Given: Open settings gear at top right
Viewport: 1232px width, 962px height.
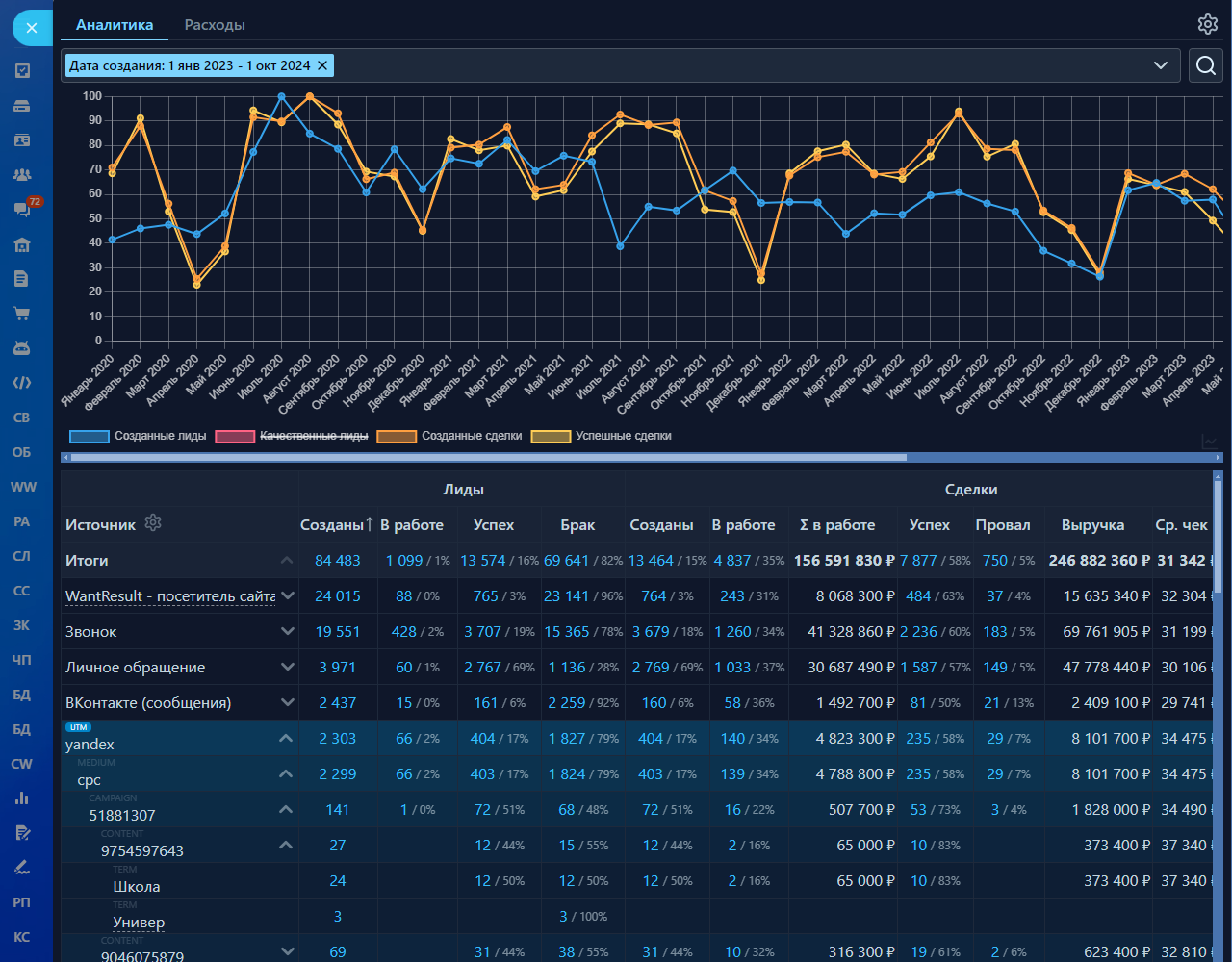Looking at the screenshot, I should (1207, 24).
